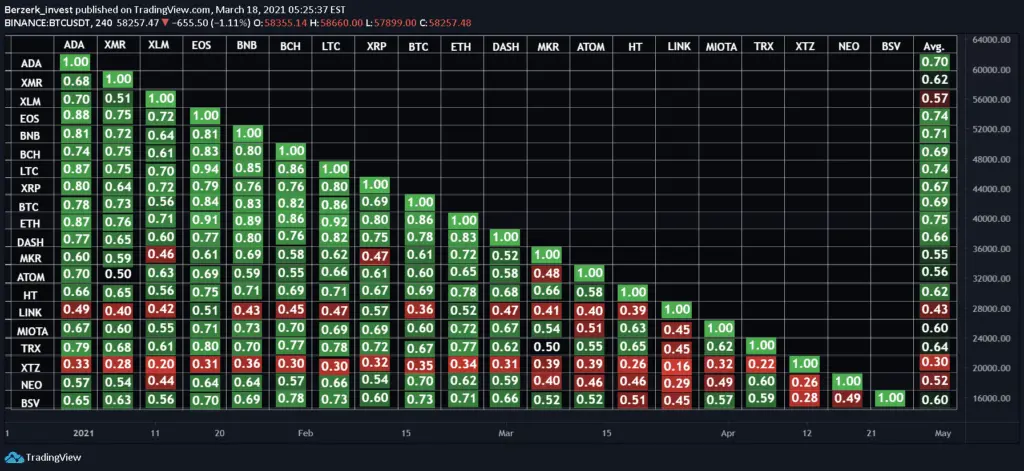Screen dimensions: 1024x471
Task: Click the Feb label on the time axis
Action: 304,433
